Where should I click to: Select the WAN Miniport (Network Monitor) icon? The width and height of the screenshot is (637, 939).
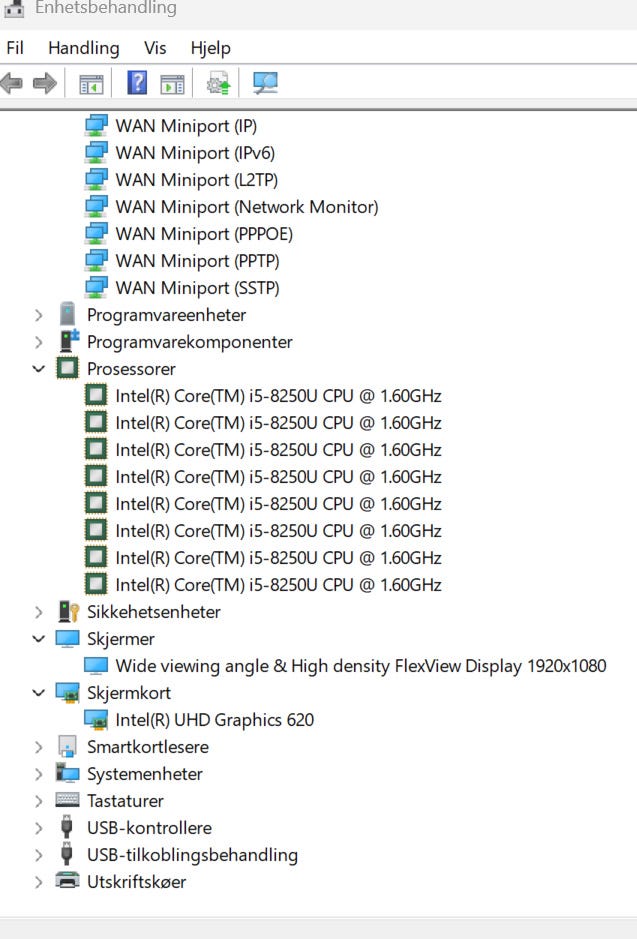pyautogui.click(x=96, y=206)
